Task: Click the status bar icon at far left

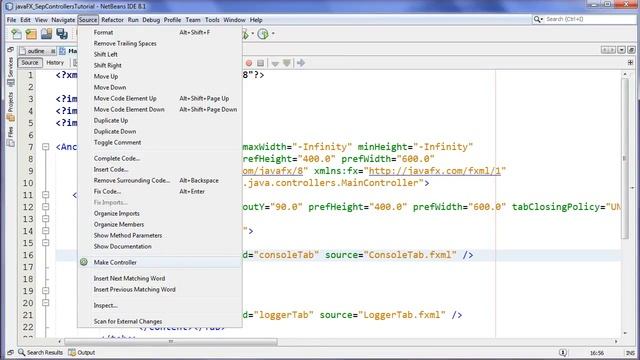Action: tap(10, 352)
